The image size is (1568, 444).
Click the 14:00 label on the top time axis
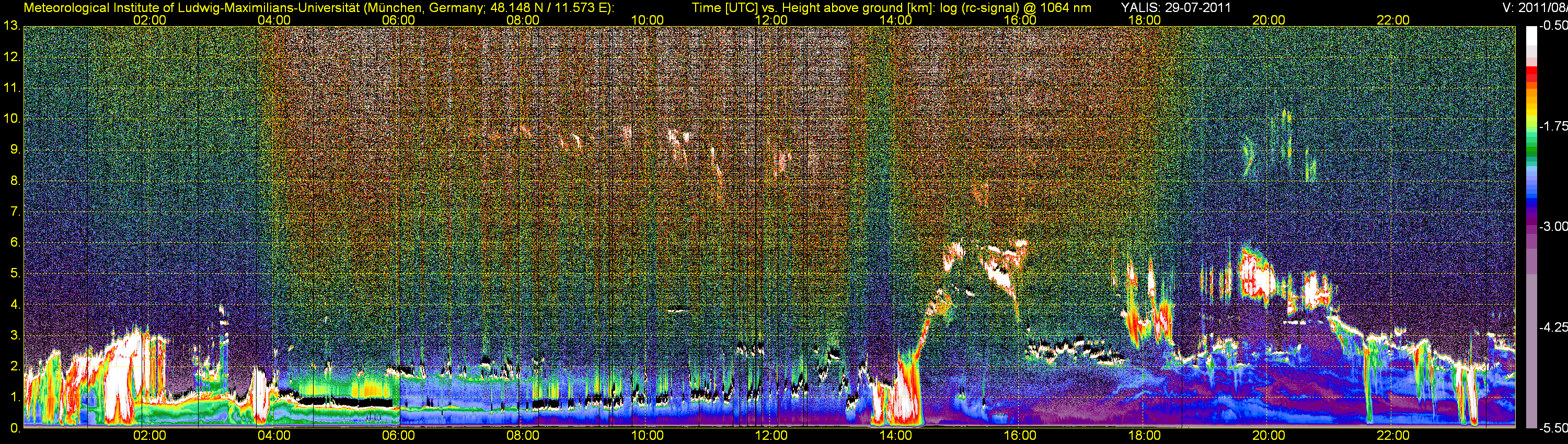pyautogui.click(x=895, y=20)
